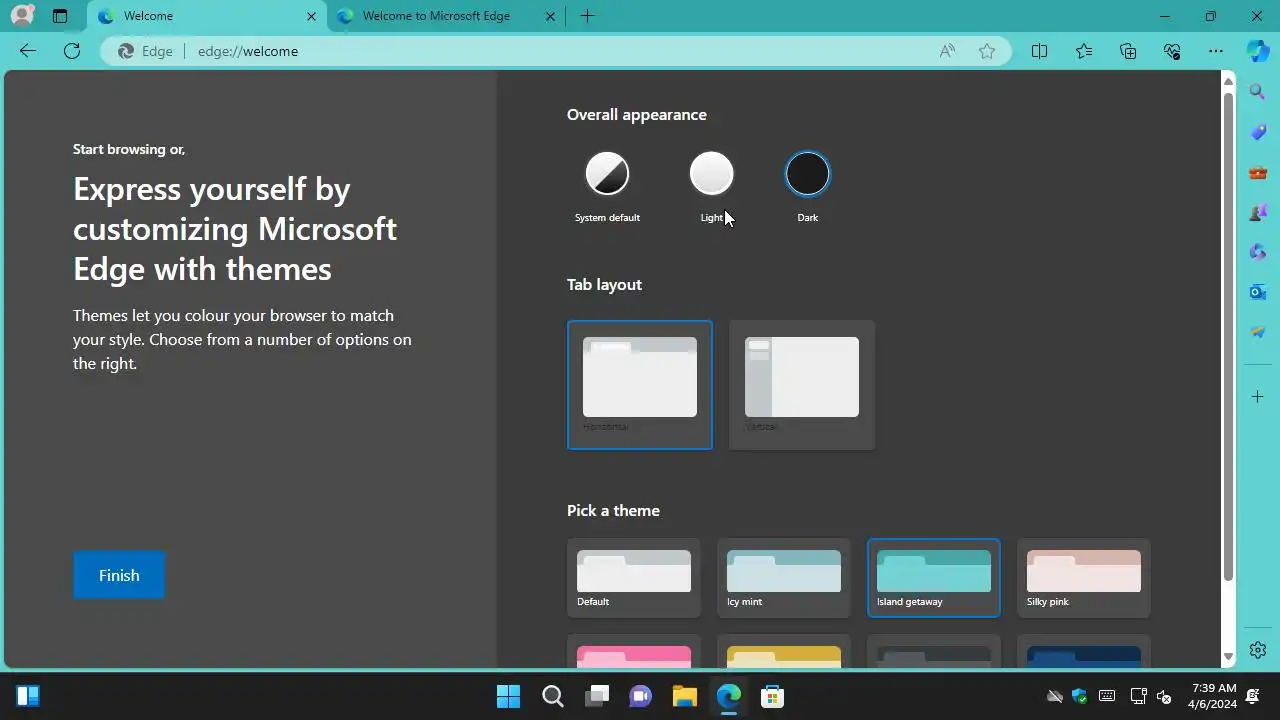Reload the page with refresh icon

[72, 51]
